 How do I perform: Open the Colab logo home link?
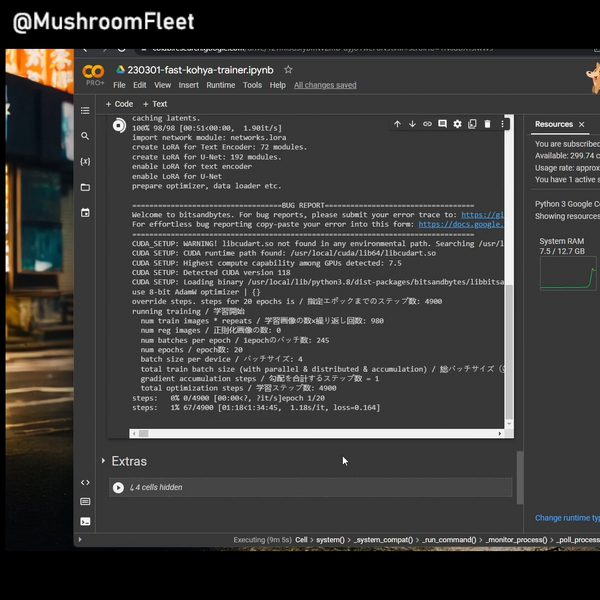93,72
